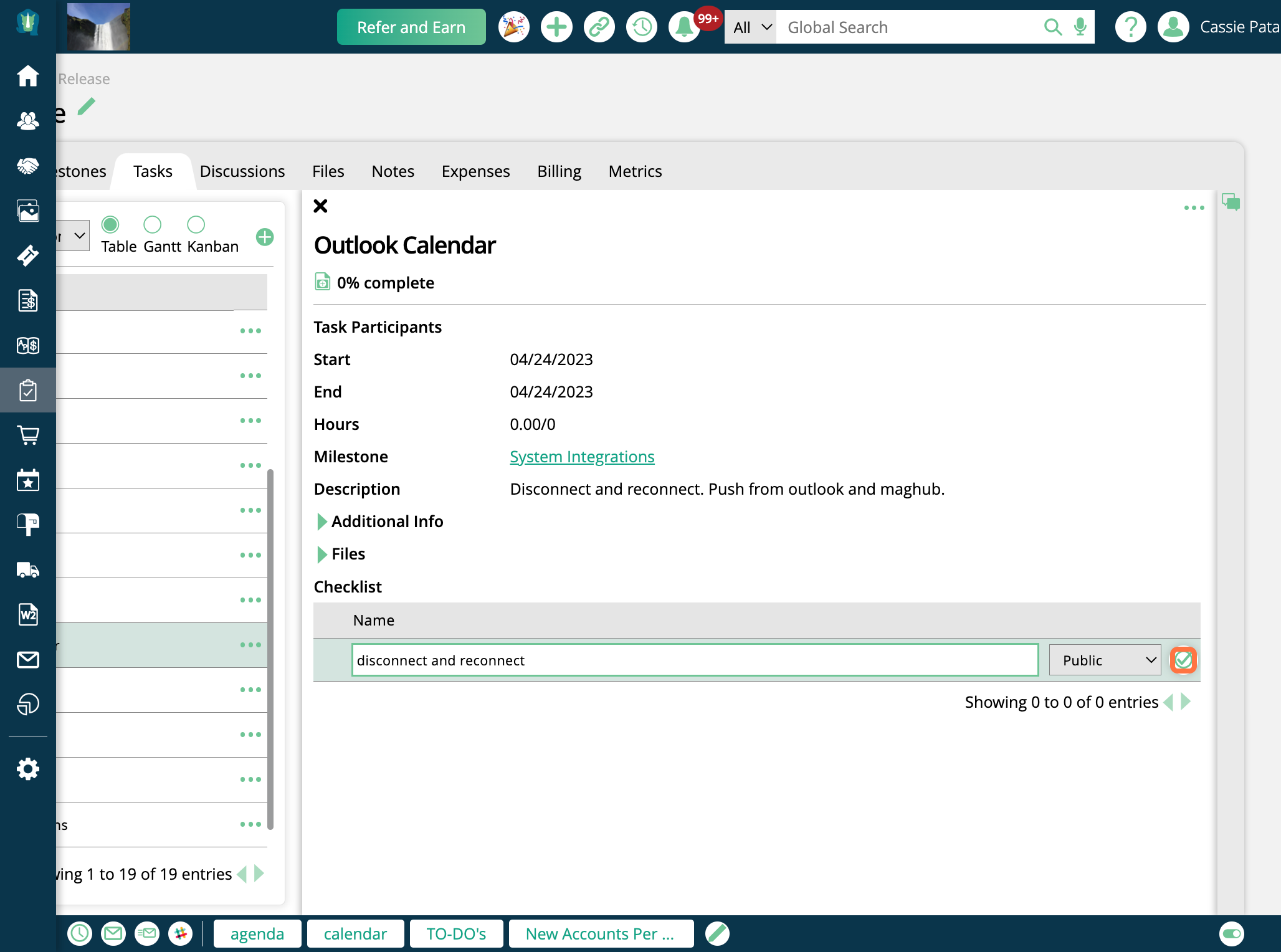Image resolution: width=1281 pixels, height=952 pixels.
Task: Switch to the Public visibility dropdown
Action: (x=1104, y=659)
